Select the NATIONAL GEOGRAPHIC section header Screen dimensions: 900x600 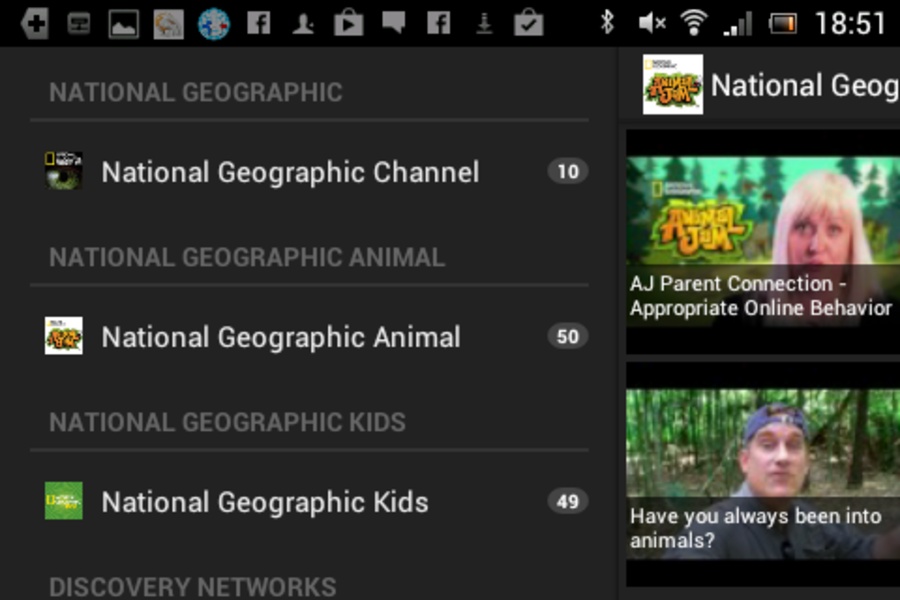click(x=196, y=92)
